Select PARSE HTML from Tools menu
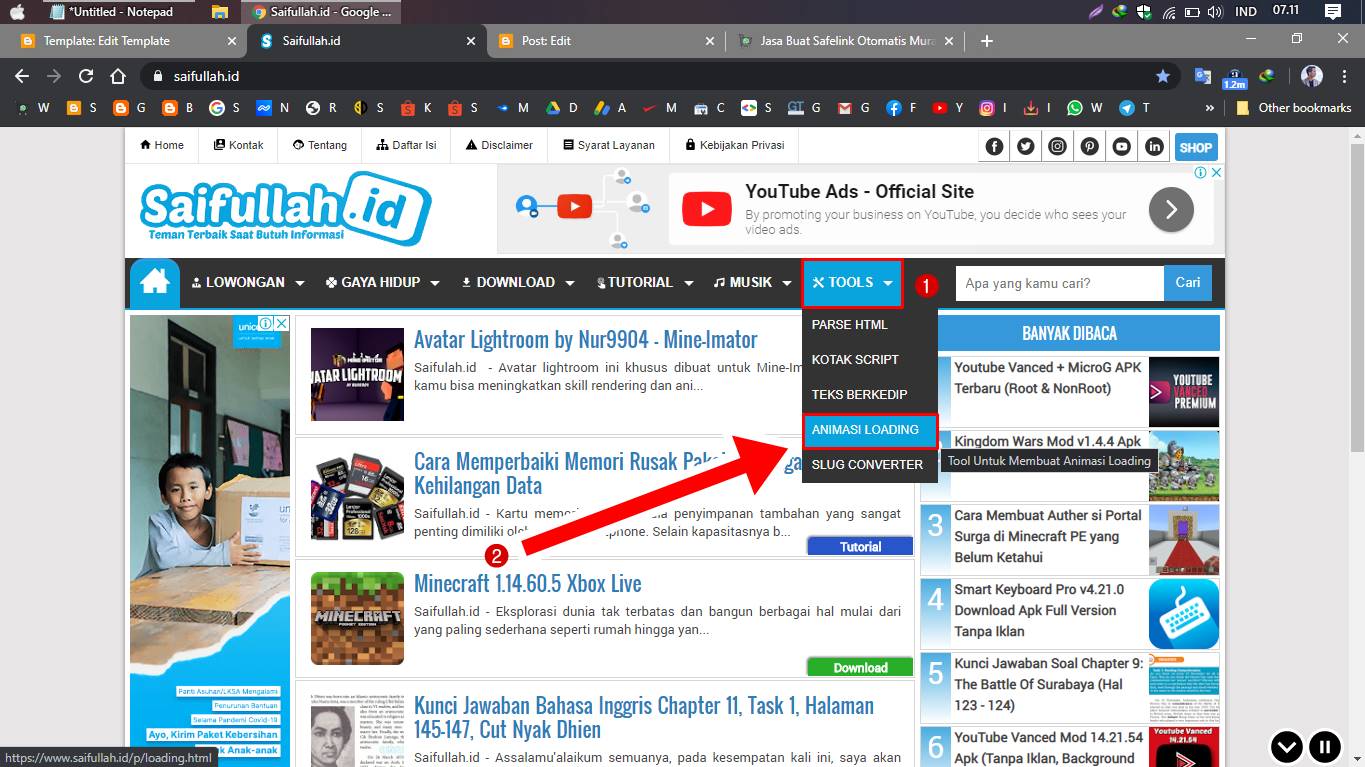 click(x=870, y=325)
